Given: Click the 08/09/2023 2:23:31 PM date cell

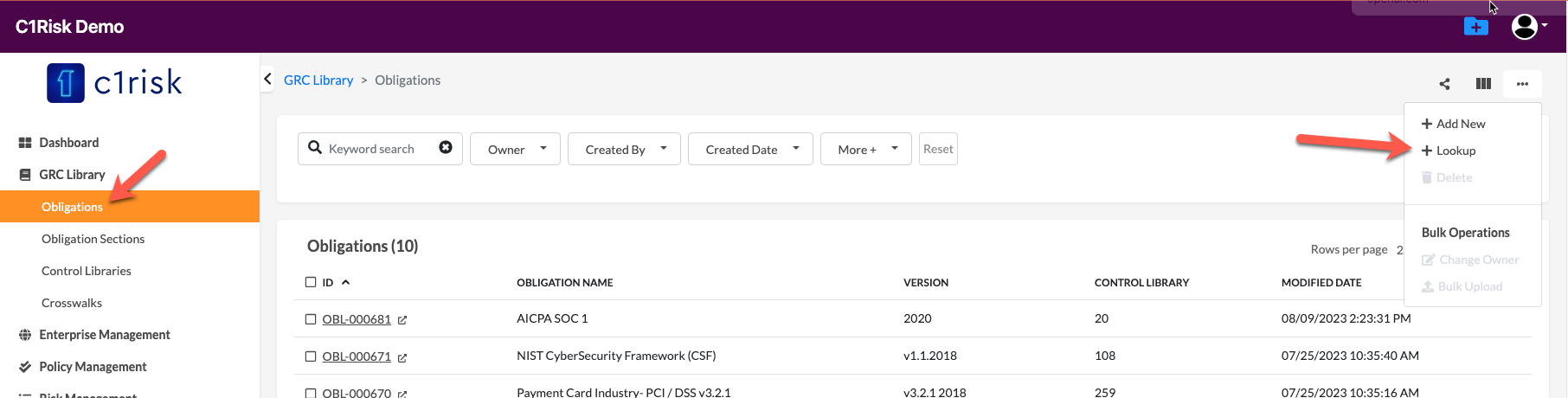Looking at the screenshot, I should (1346, 318).
